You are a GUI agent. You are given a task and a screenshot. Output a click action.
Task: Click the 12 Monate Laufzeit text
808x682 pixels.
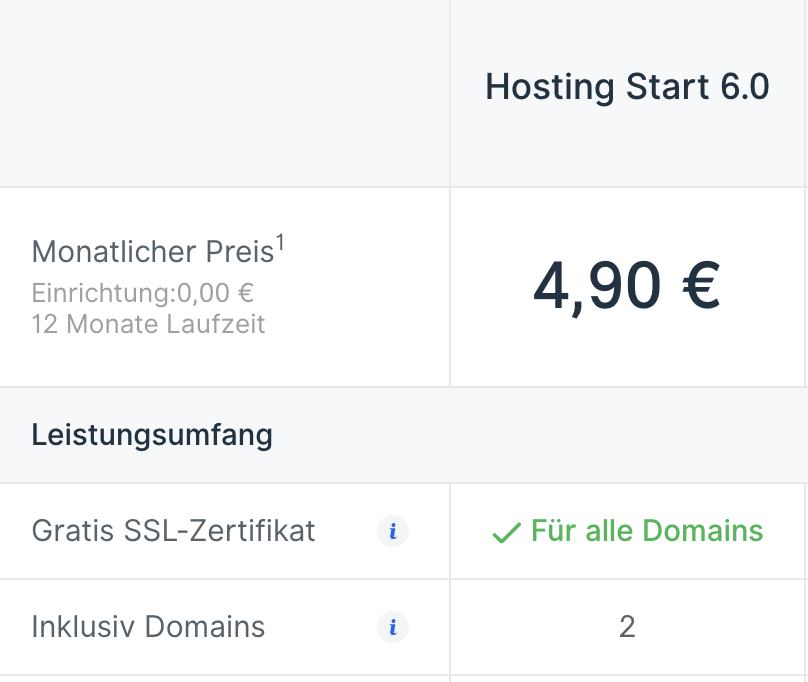pyautogui.click(x=148, y=324)
